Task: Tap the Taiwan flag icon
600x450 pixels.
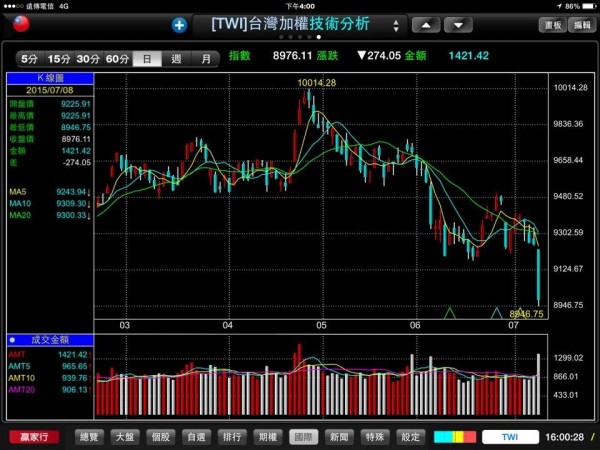Action: [21, 24]
